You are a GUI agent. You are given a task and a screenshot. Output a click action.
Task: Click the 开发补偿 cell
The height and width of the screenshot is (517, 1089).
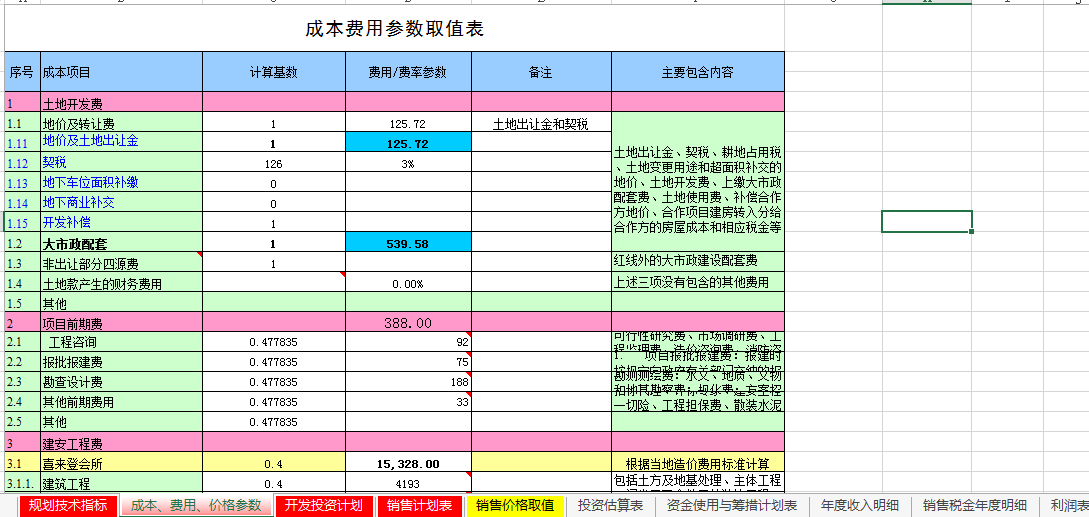122,223
